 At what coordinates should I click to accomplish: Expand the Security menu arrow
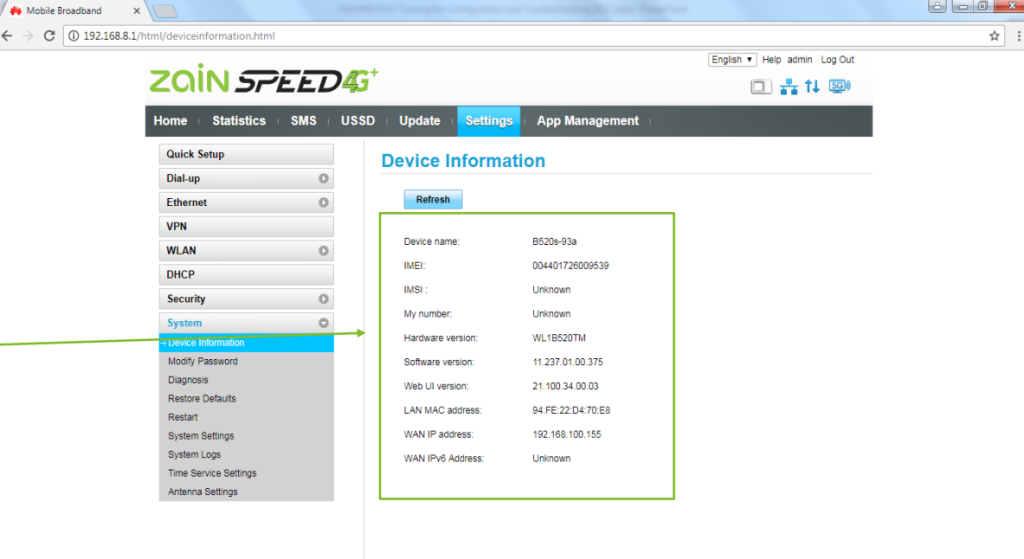(323, 299)
